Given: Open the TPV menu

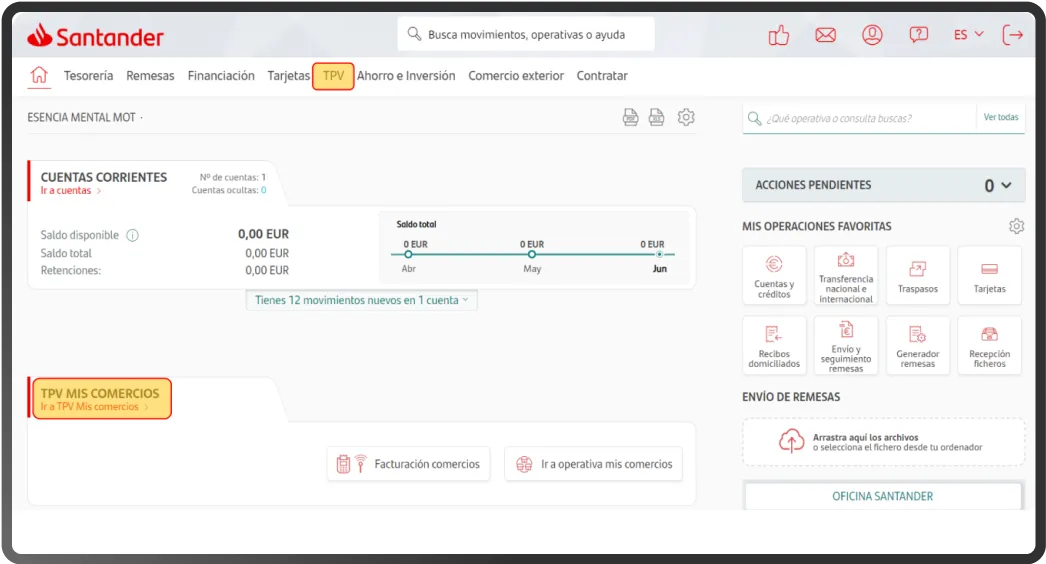Looking at the screenshot, I should 334,75.
